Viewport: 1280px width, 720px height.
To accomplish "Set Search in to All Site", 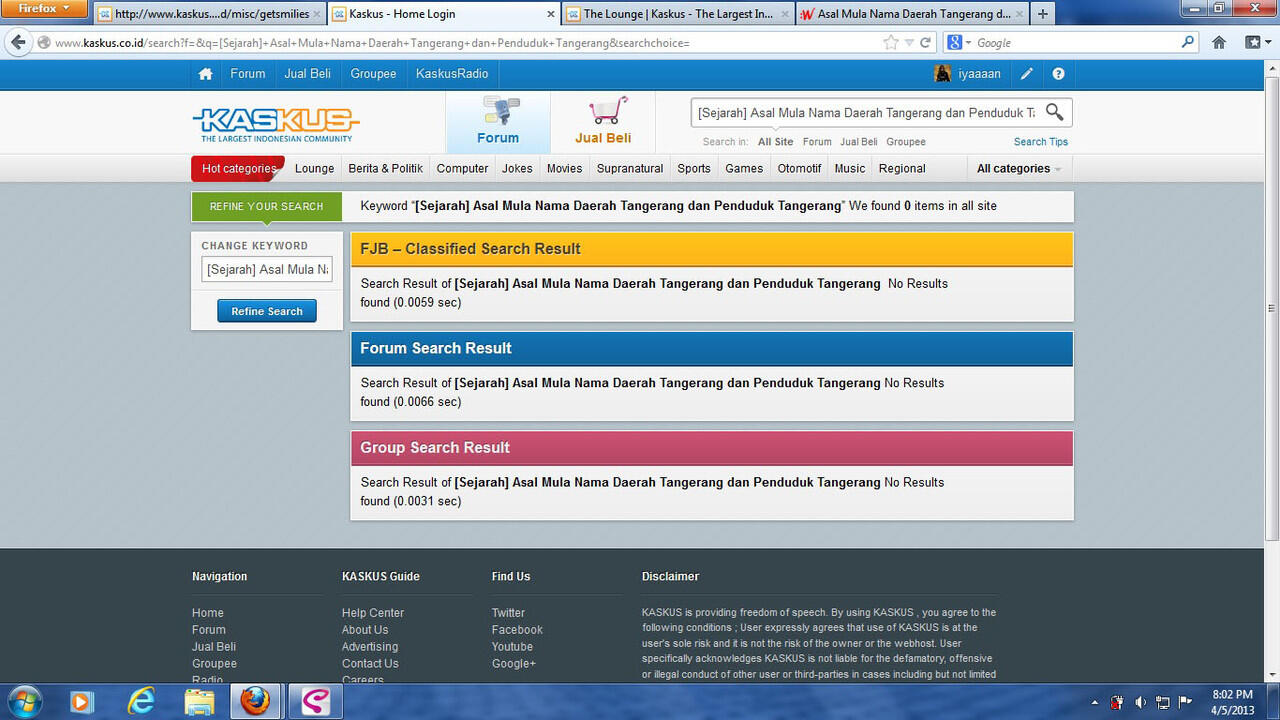I will click(x=775, y=142).
